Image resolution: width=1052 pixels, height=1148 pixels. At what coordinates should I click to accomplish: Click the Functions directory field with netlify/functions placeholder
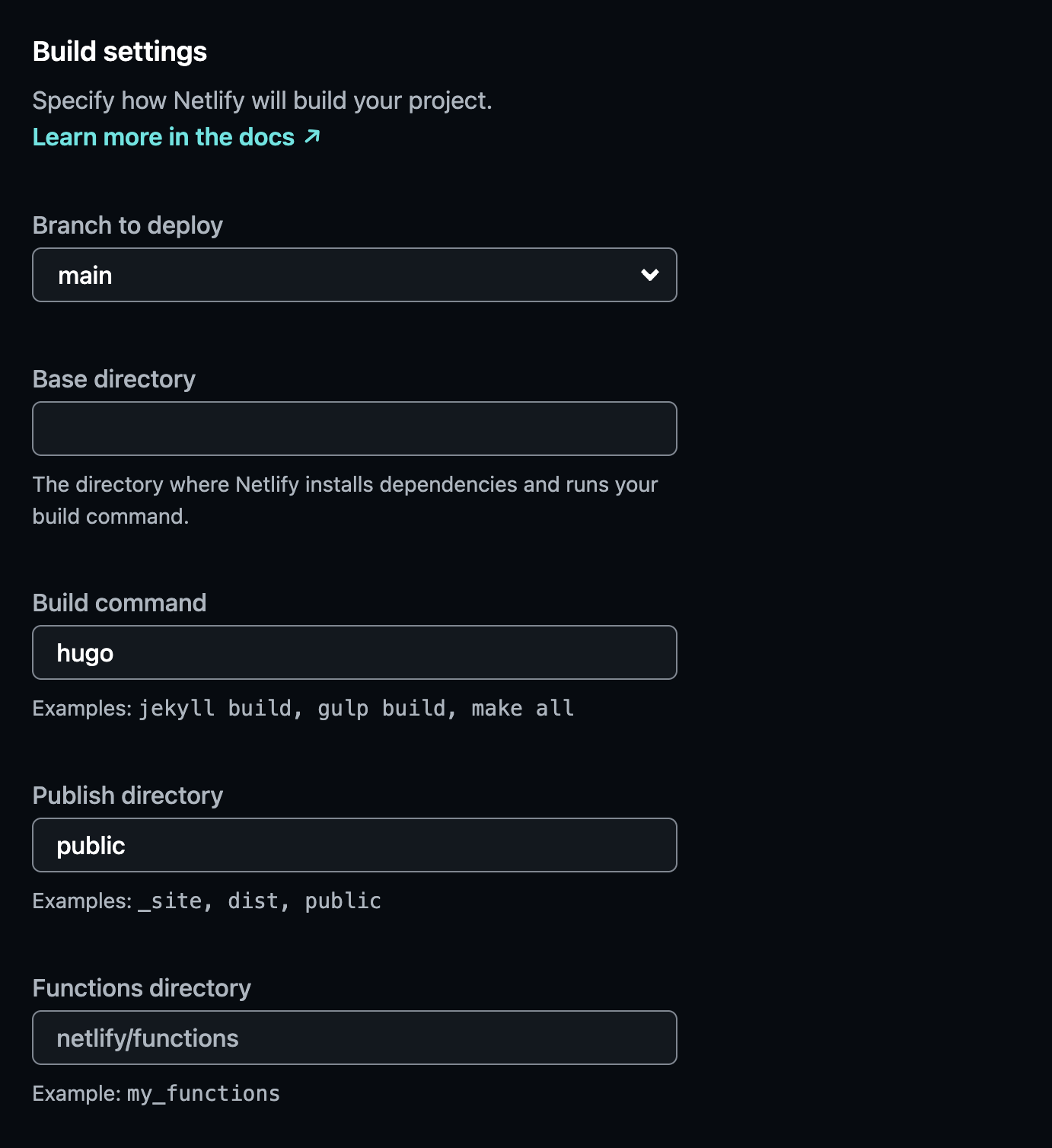pyautogui.click(x=354, y=1038)
